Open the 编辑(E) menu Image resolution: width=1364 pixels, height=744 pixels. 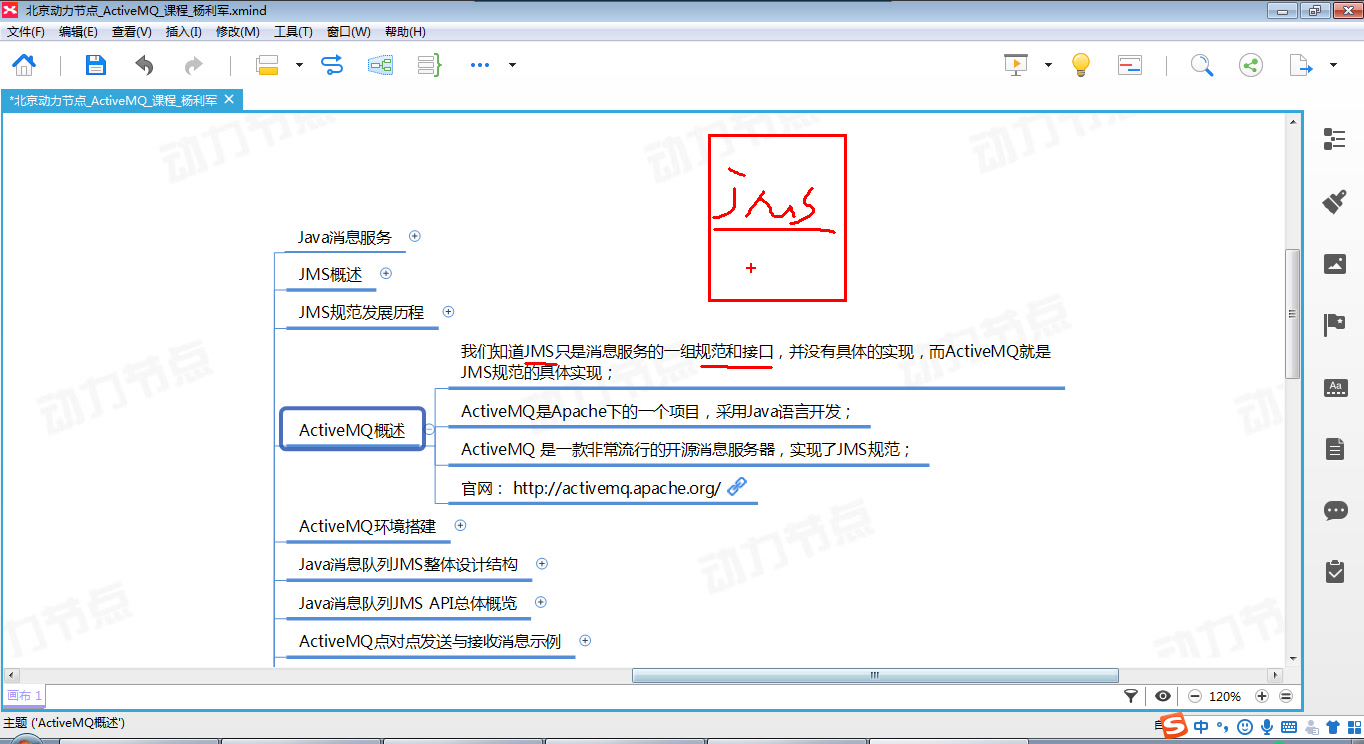point(78,32)
